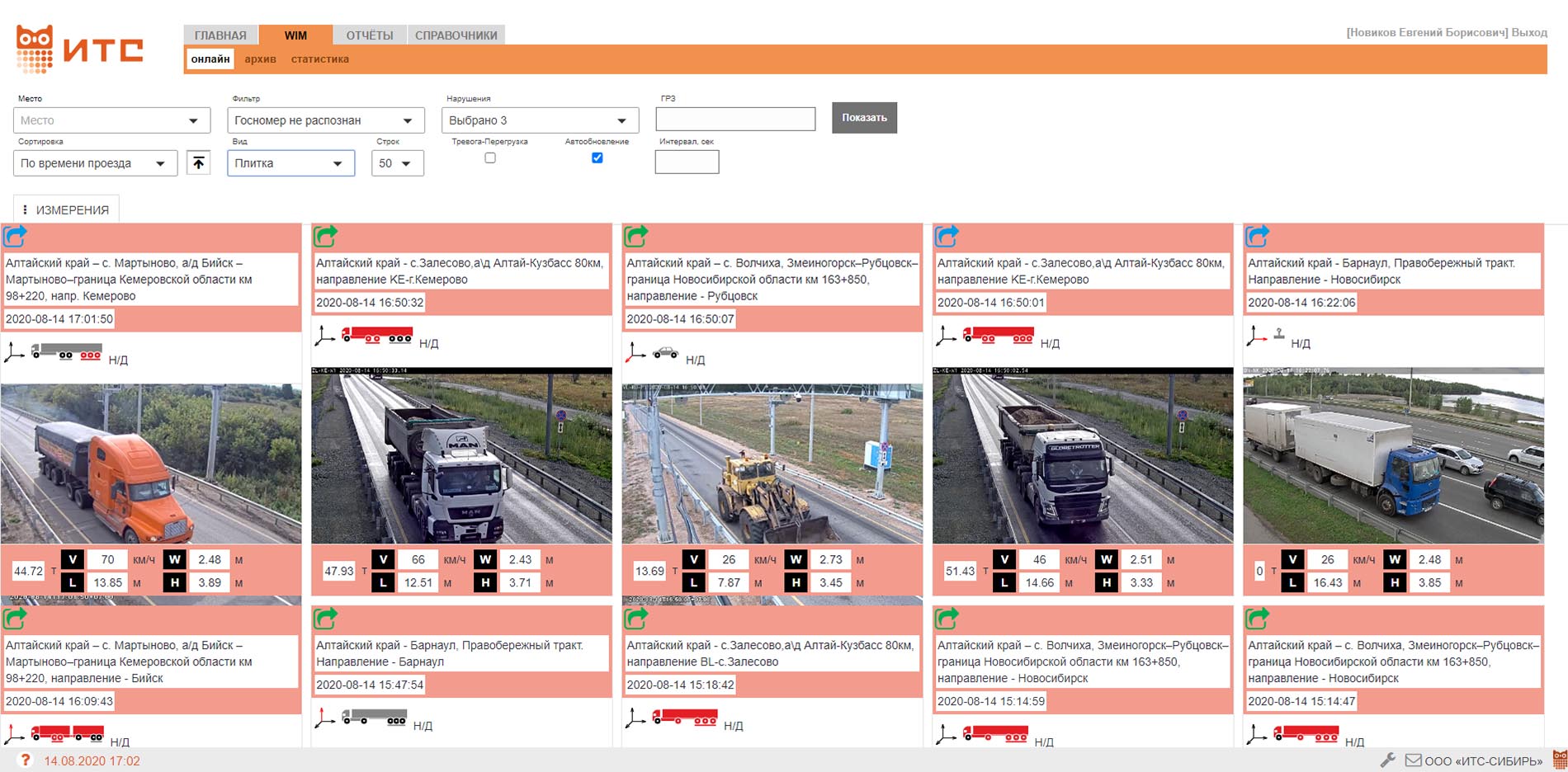Viewport: 1568px width, 772px height.
Task: Open the wrench settings icon in the footer
Action: click(x=1388, y=760)
